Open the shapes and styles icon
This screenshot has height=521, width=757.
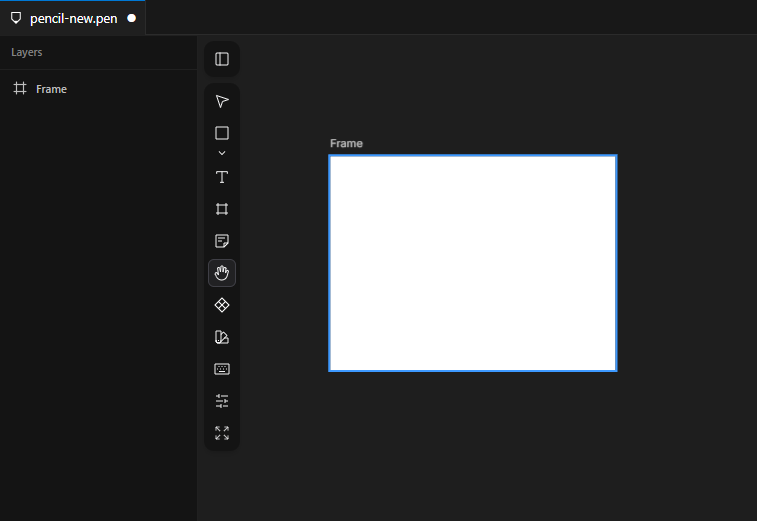point(222,337)
